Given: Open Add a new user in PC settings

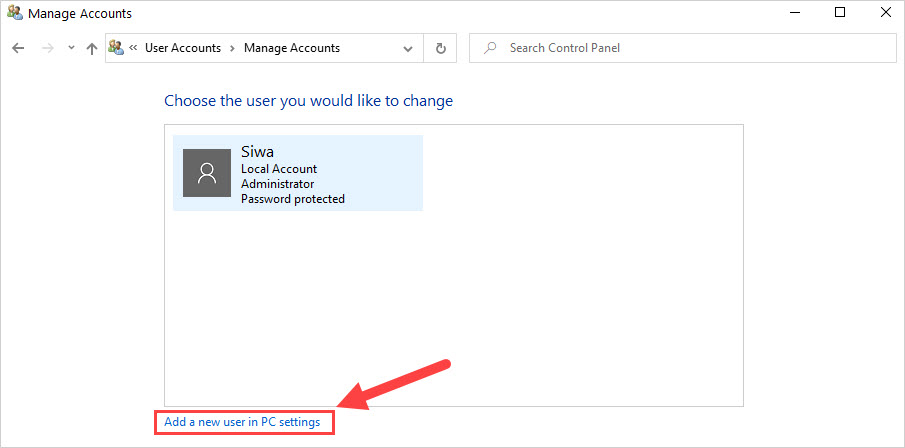Looking at the screenshot, I should point(242,423).
